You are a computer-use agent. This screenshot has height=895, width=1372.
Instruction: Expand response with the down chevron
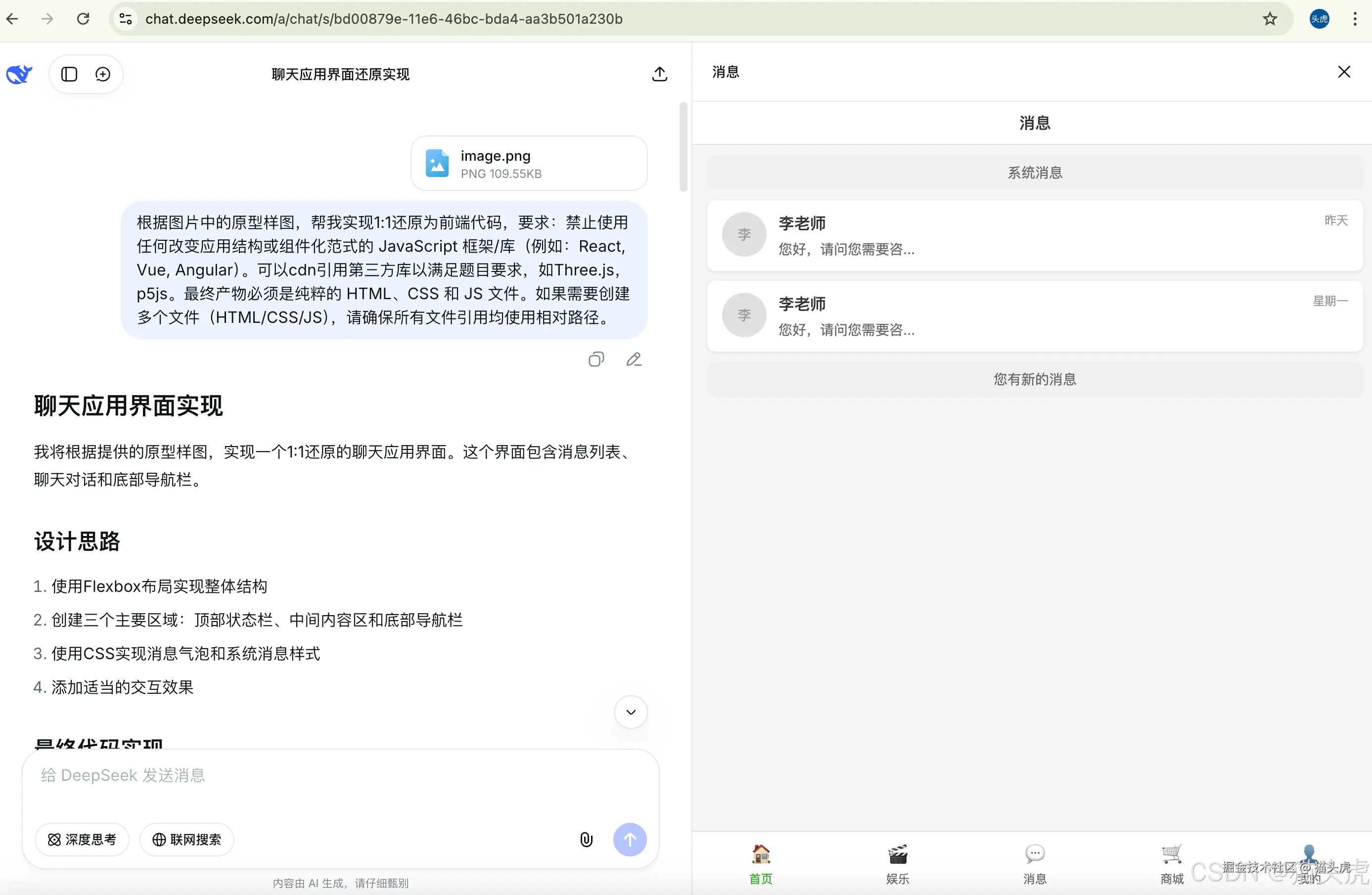(x=630, y=713)
